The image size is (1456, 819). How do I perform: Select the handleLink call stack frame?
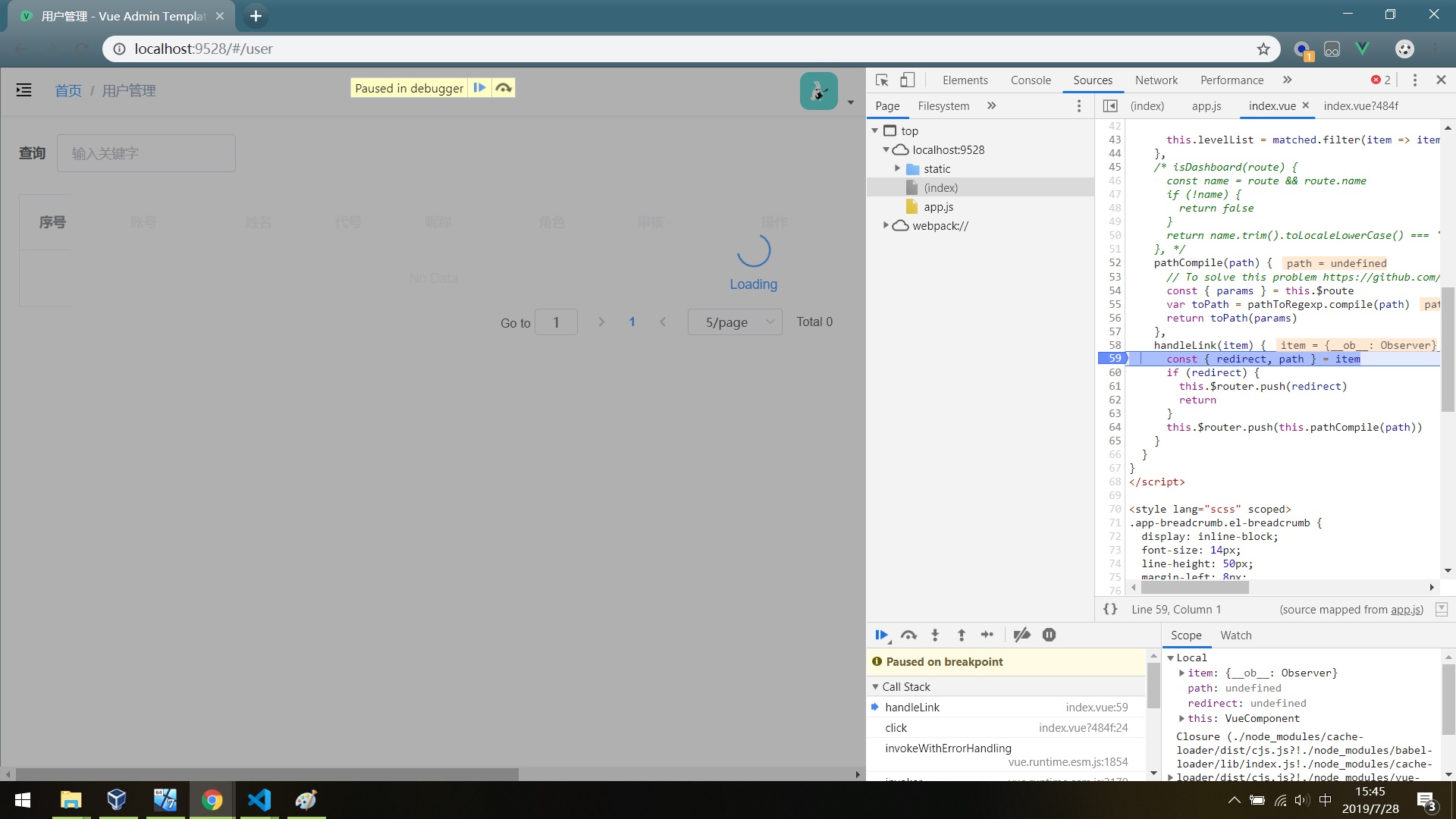click(x=1006, y=708)
